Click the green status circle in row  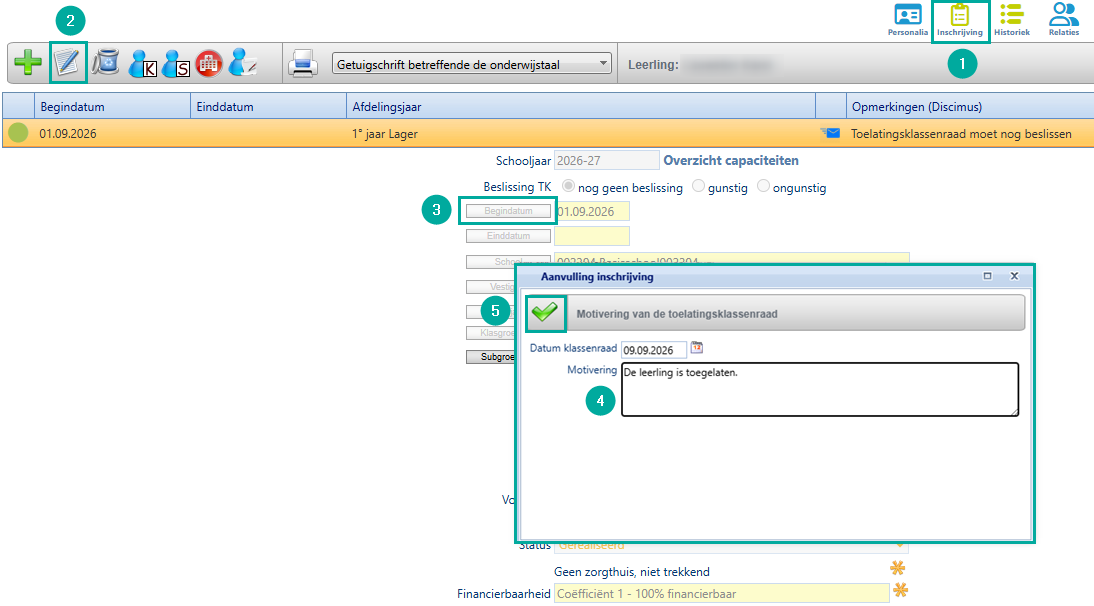click(x=18, y=132)
